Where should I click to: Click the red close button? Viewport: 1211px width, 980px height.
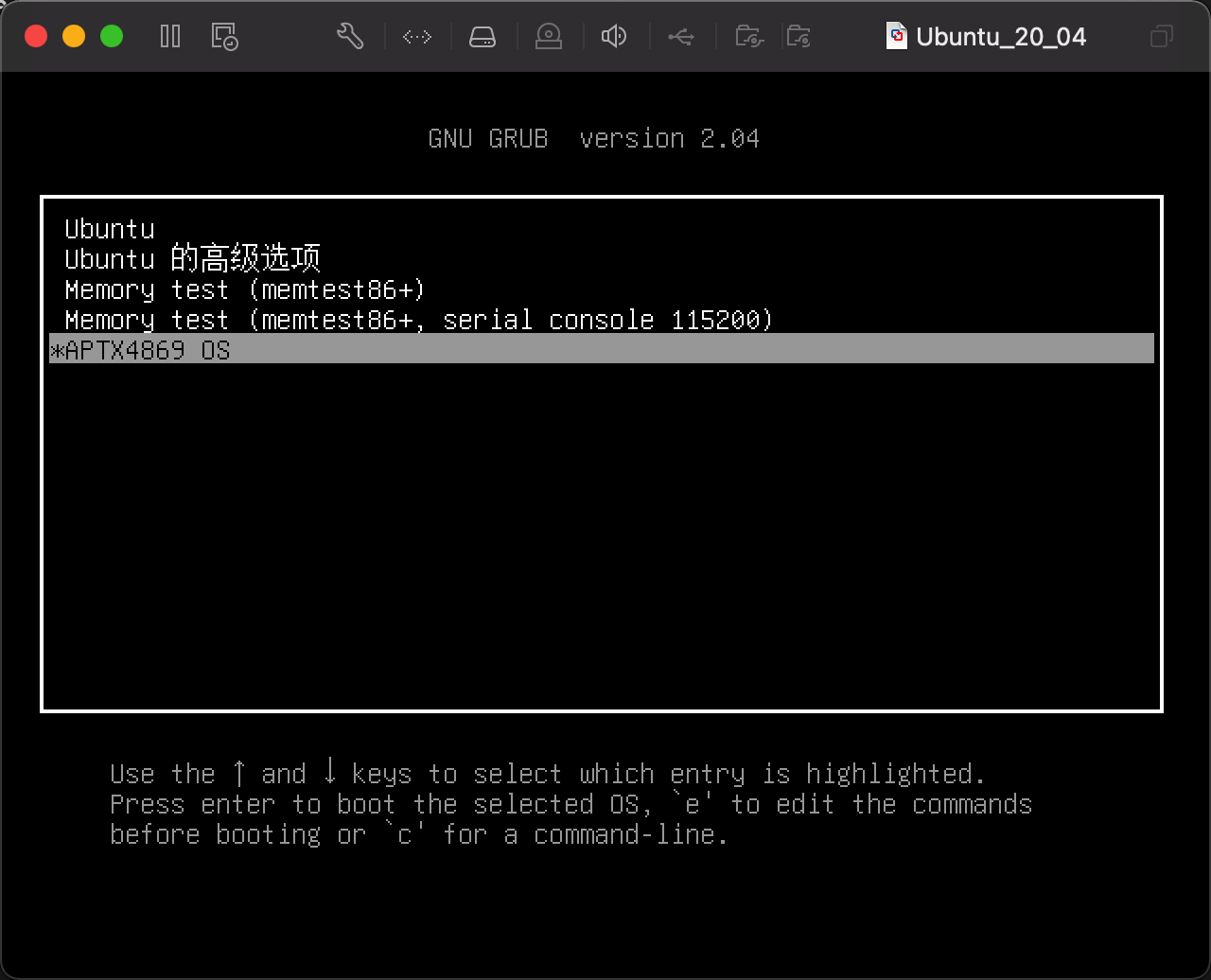point(36,37)
